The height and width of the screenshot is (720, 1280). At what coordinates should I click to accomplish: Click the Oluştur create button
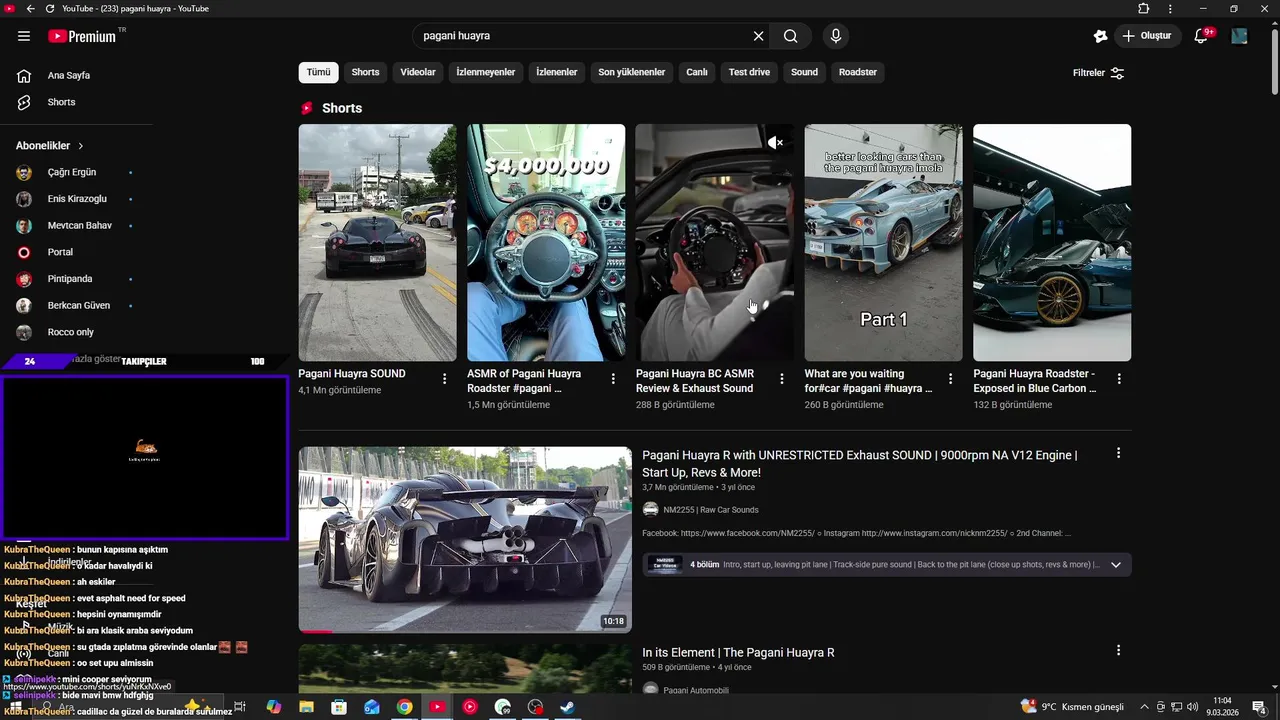pos(1148,36)
